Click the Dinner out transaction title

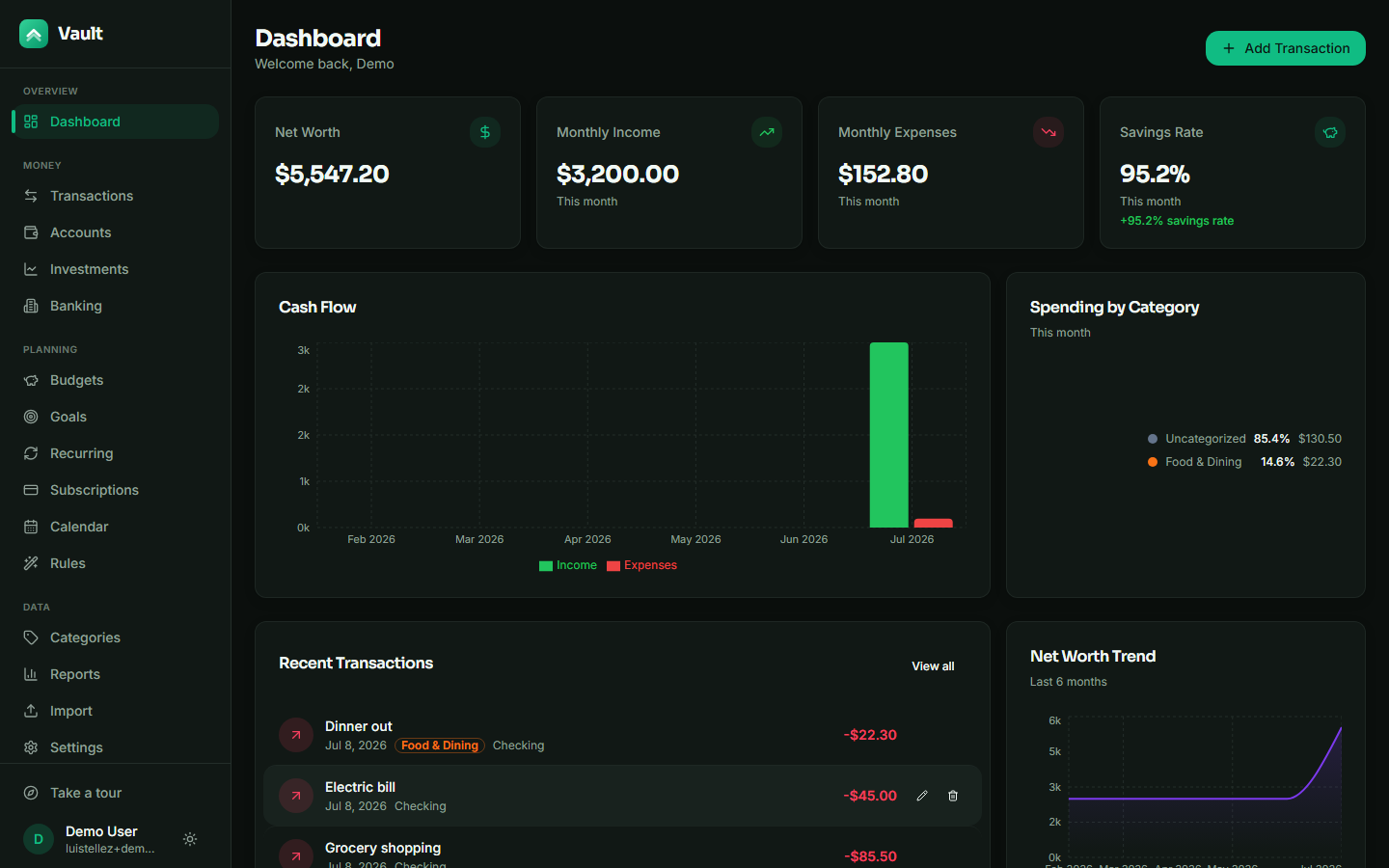pyautogui.click(x=359, y=726)
